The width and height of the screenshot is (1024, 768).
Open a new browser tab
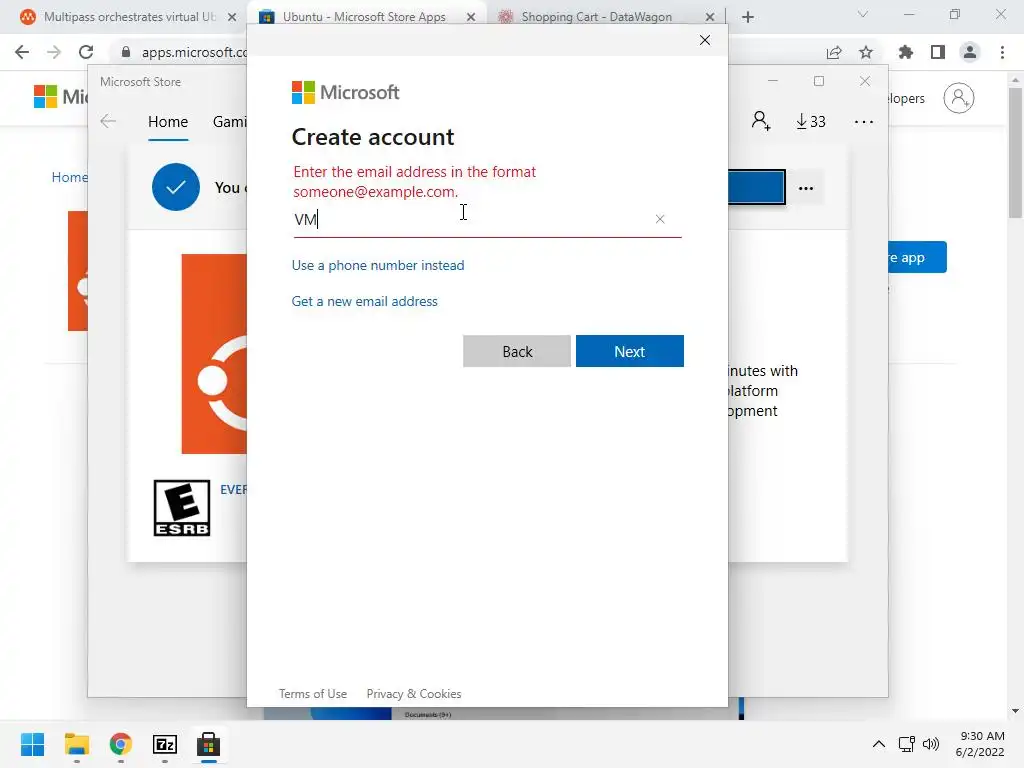[x=748, y=17]
